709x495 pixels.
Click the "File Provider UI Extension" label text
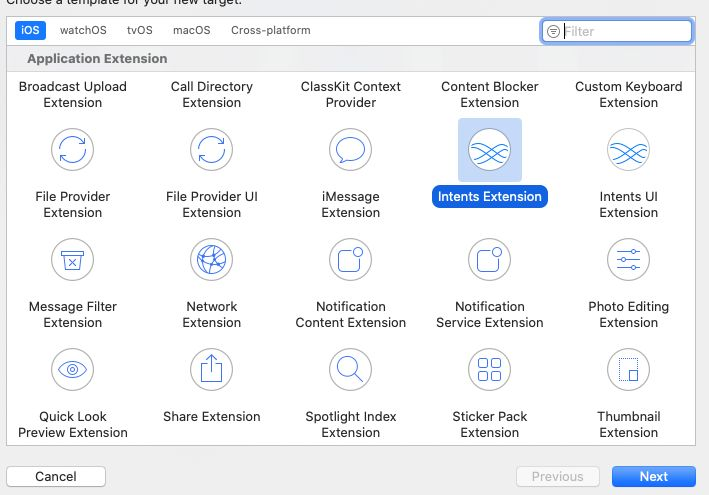coord(212,204)
